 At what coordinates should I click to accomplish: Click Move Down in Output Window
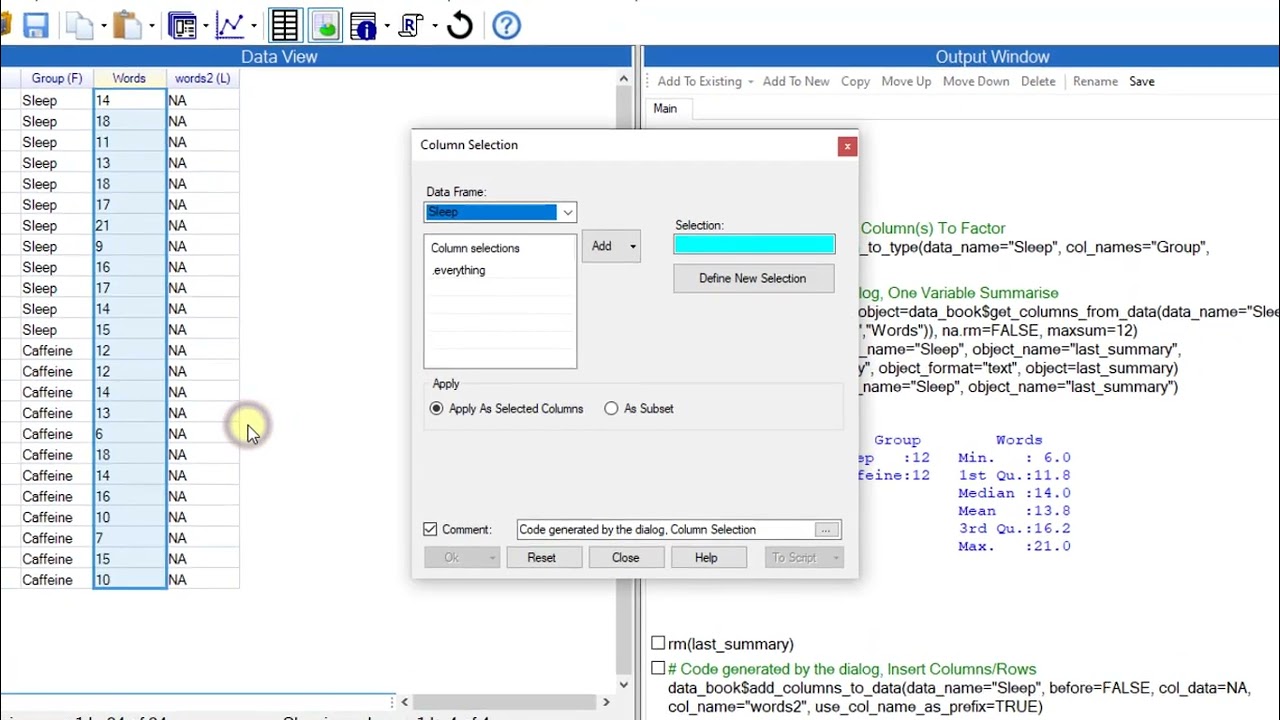click(976, 82)
